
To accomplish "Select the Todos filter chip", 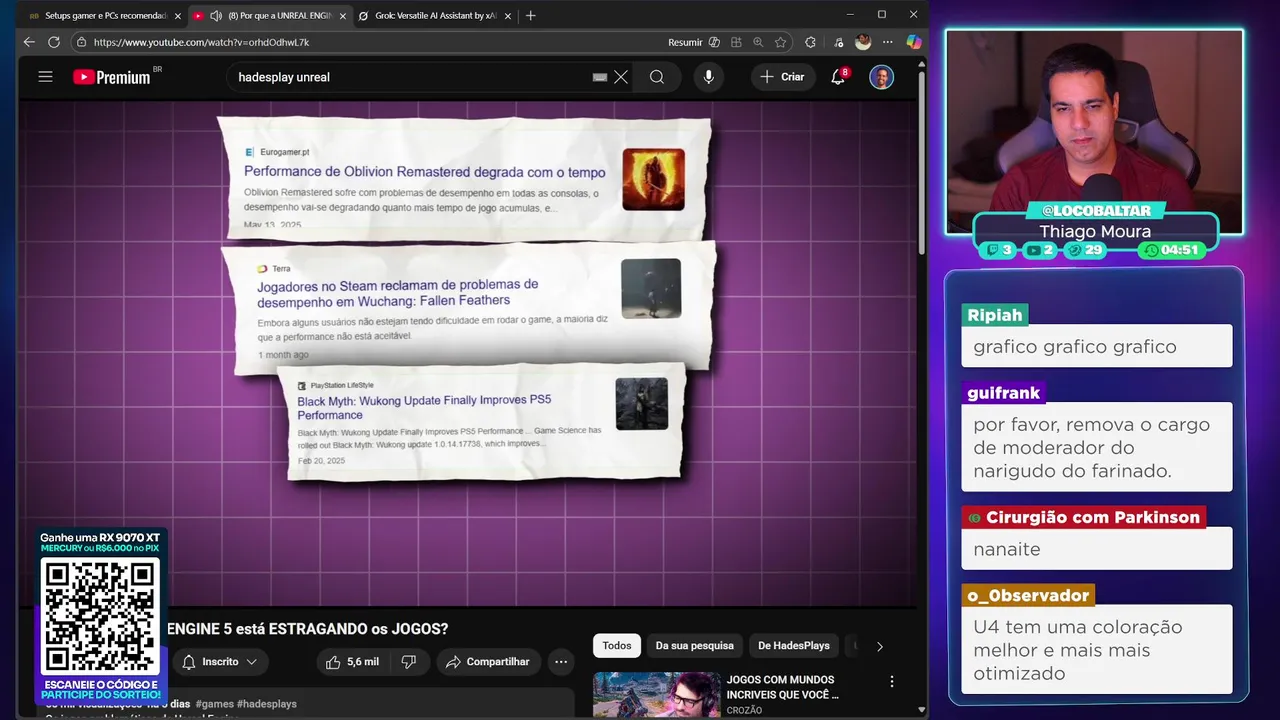I will pyautogui.click(x=617, y=646).
